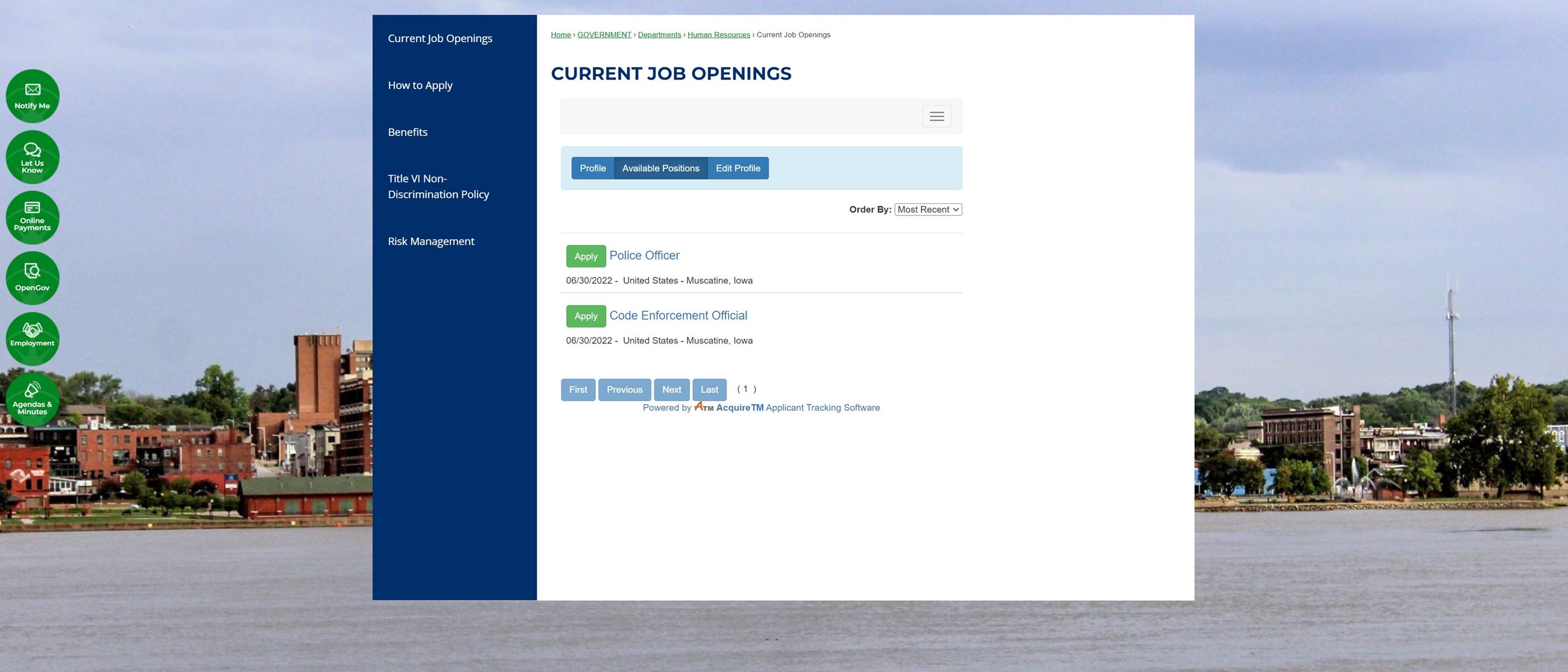Navigate to Human Resources breadcrumb link
1568x672 pixels.
click(719, 35)
